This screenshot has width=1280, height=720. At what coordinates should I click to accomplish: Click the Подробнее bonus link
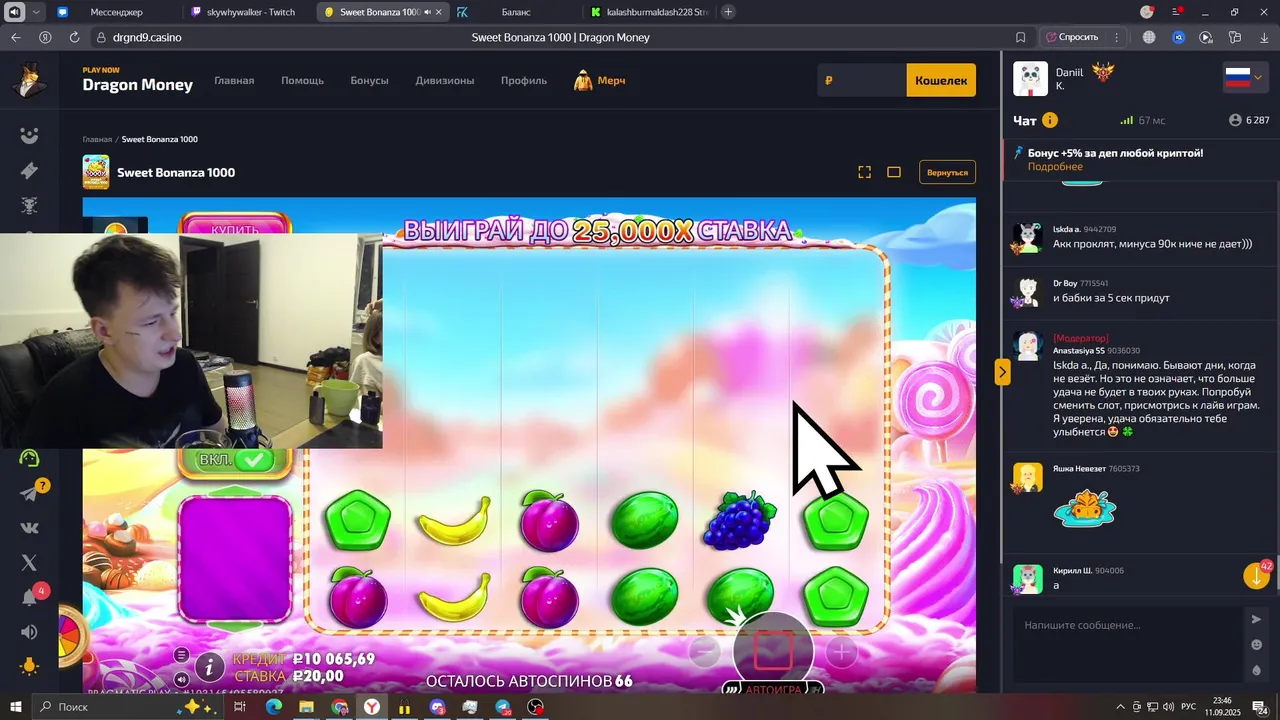(1055, 167)
